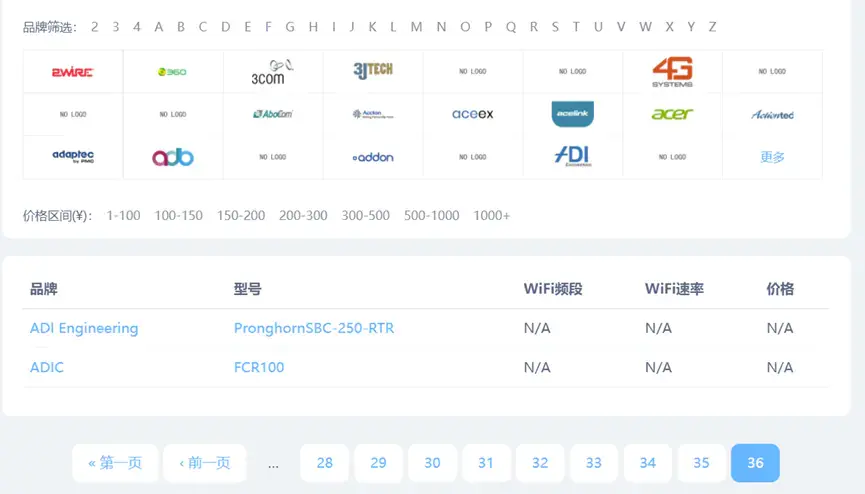Pick the 1-100 price range
This screenshot has height=494, width=865.
pos(124,215)
